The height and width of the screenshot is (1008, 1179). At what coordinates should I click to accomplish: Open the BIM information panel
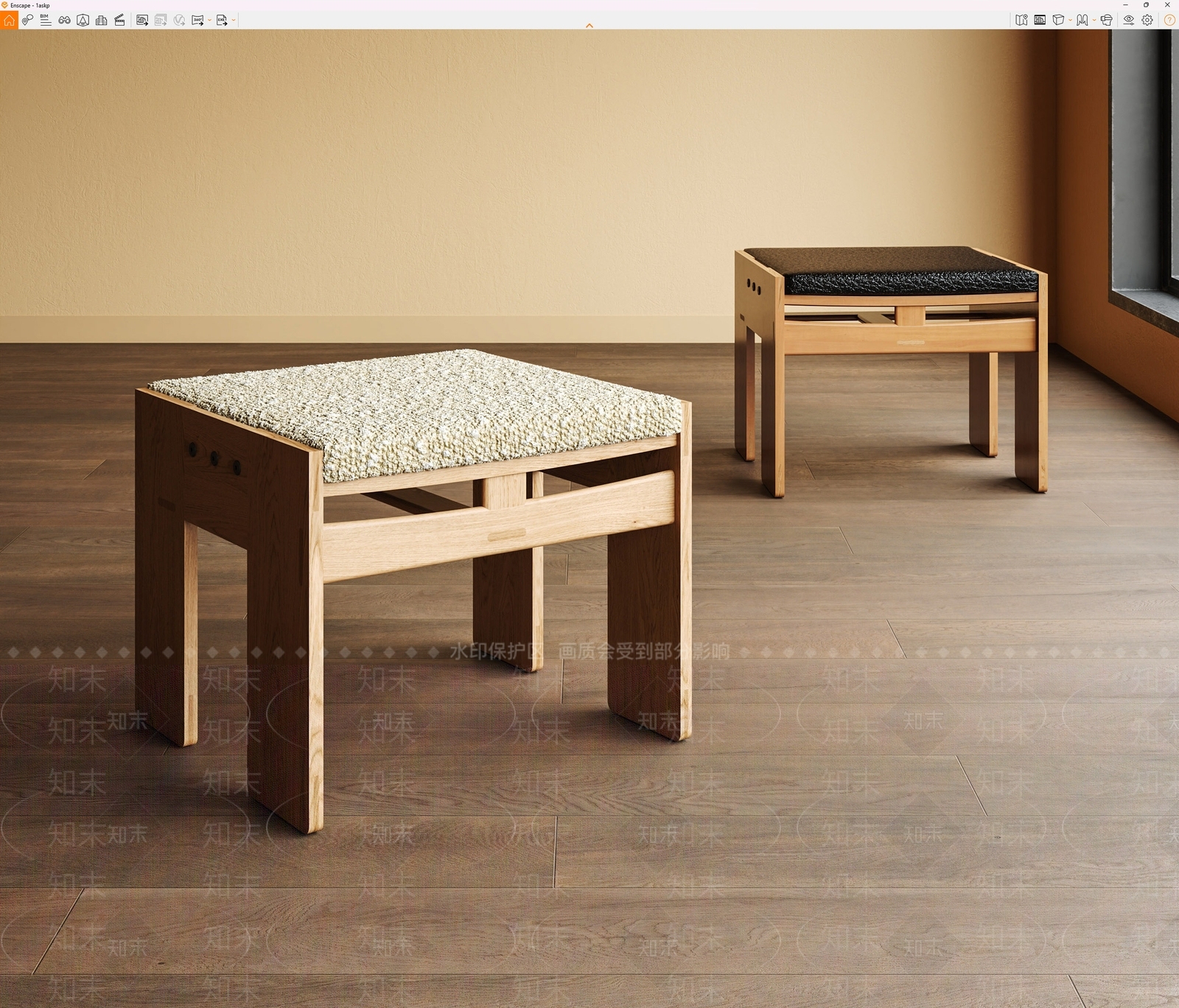coord(46,21)
